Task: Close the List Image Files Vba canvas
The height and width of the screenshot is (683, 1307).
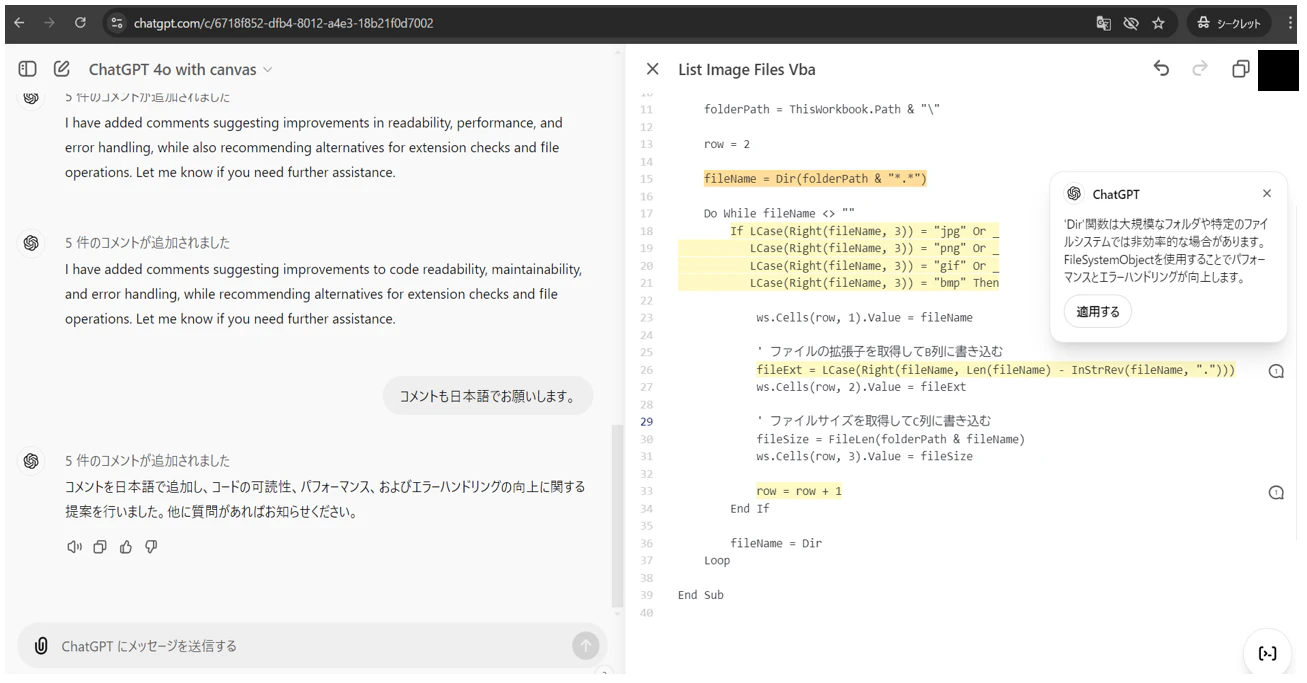Action: tap(653, 69)
